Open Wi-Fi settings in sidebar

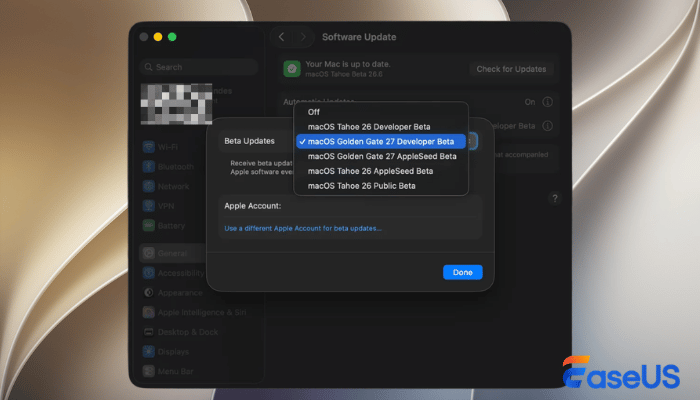tap(161, 147)
